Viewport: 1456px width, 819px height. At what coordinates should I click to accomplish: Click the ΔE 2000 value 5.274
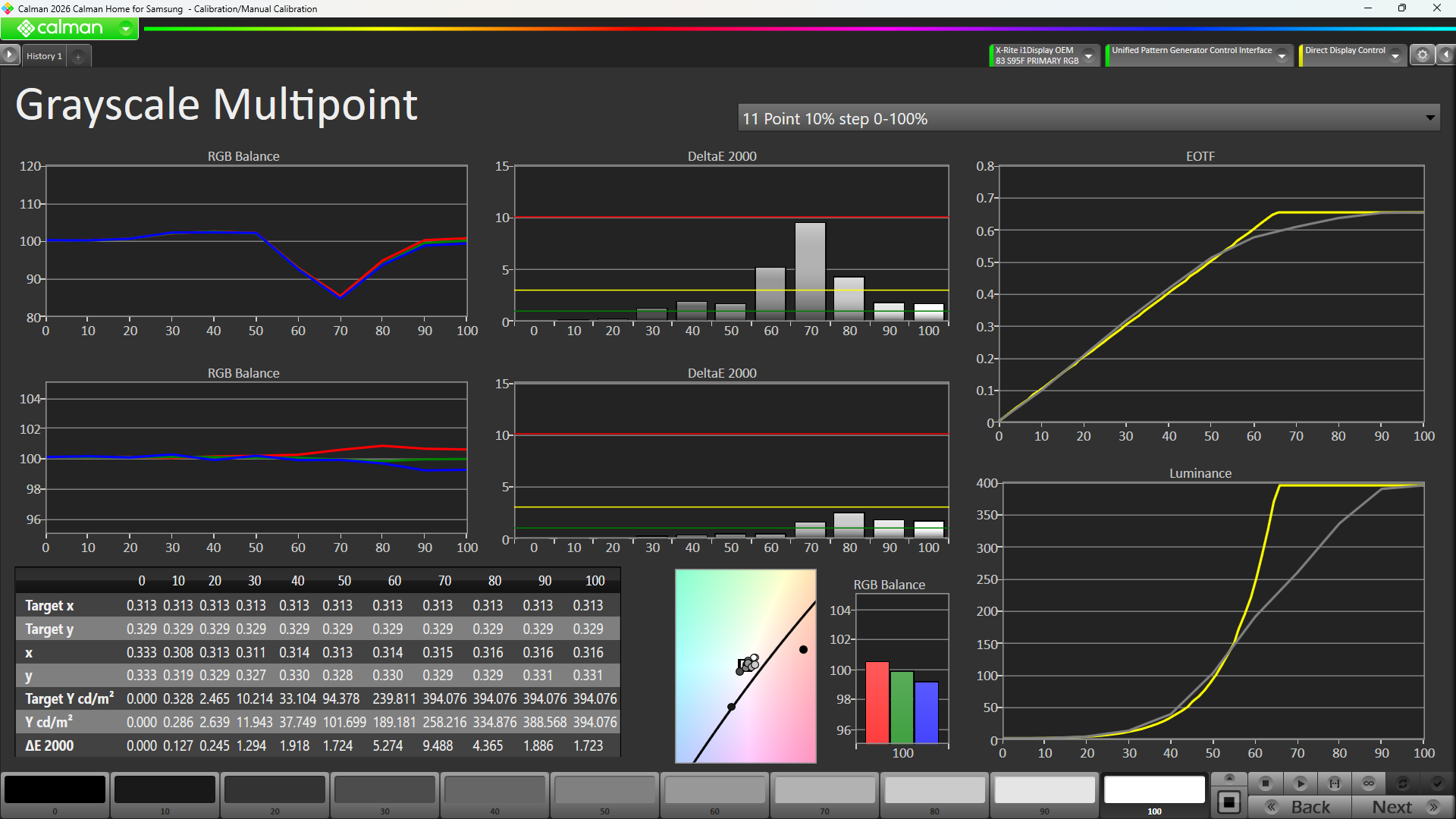tap(388, 746)
